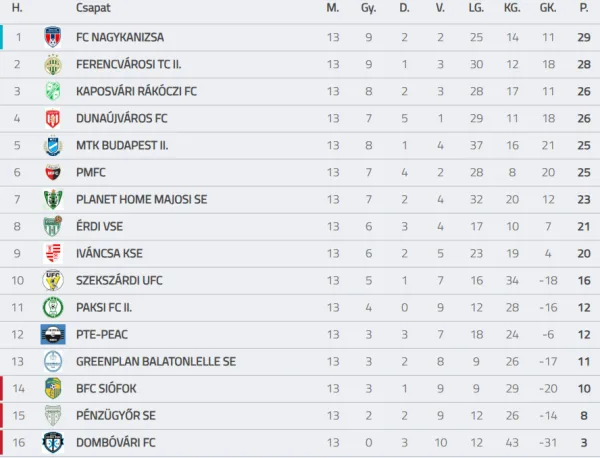The height and width of the screenshot is (458, 600).
Task: Click the PMFC team crest
Action: pyautogui.click(x=53, y=173)
